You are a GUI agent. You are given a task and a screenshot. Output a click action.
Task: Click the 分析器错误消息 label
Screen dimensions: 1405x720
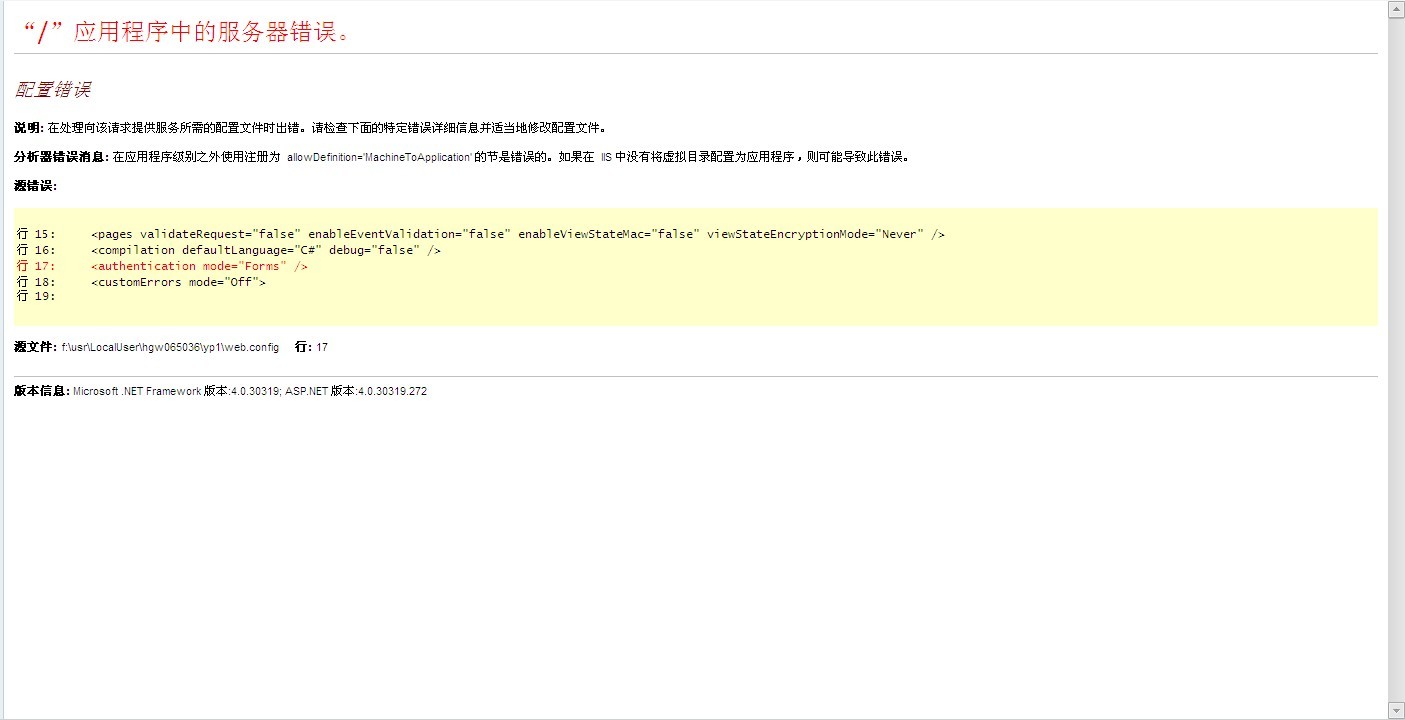coord(60,157)
